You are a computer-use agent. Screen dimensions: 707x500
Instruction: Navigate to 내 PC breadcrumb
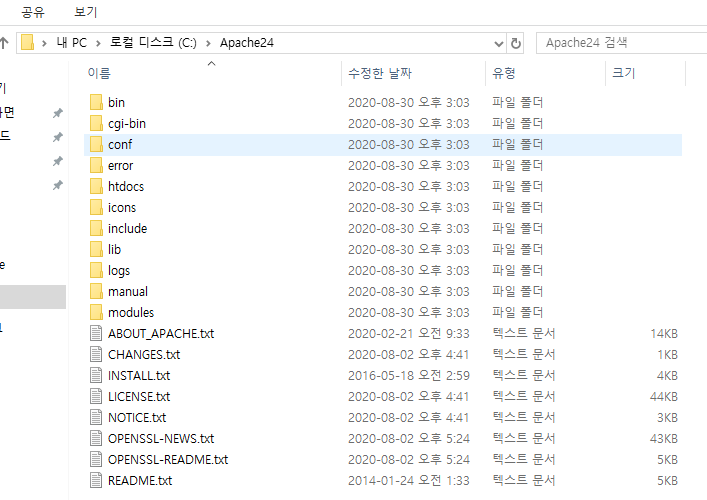pyautogui.click(x=71, y=43)
